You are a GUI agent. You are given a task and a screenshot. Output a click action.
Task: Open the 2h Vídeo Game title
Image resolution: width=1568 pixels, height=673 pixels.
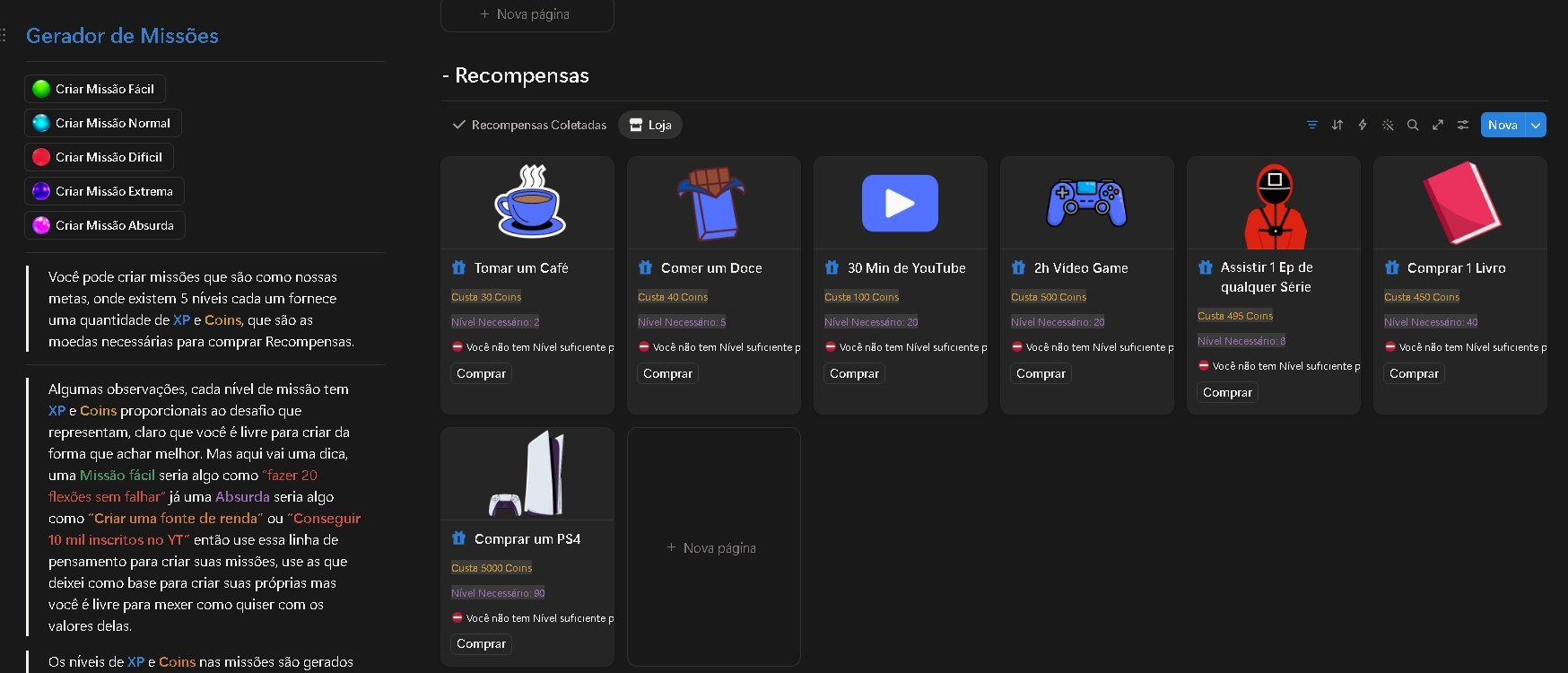coord(1081,268)
